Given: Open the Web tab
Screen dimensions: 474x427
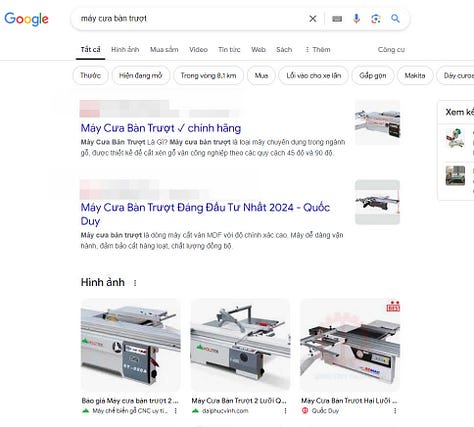Looking at the screenshot, I should (258, 50).
